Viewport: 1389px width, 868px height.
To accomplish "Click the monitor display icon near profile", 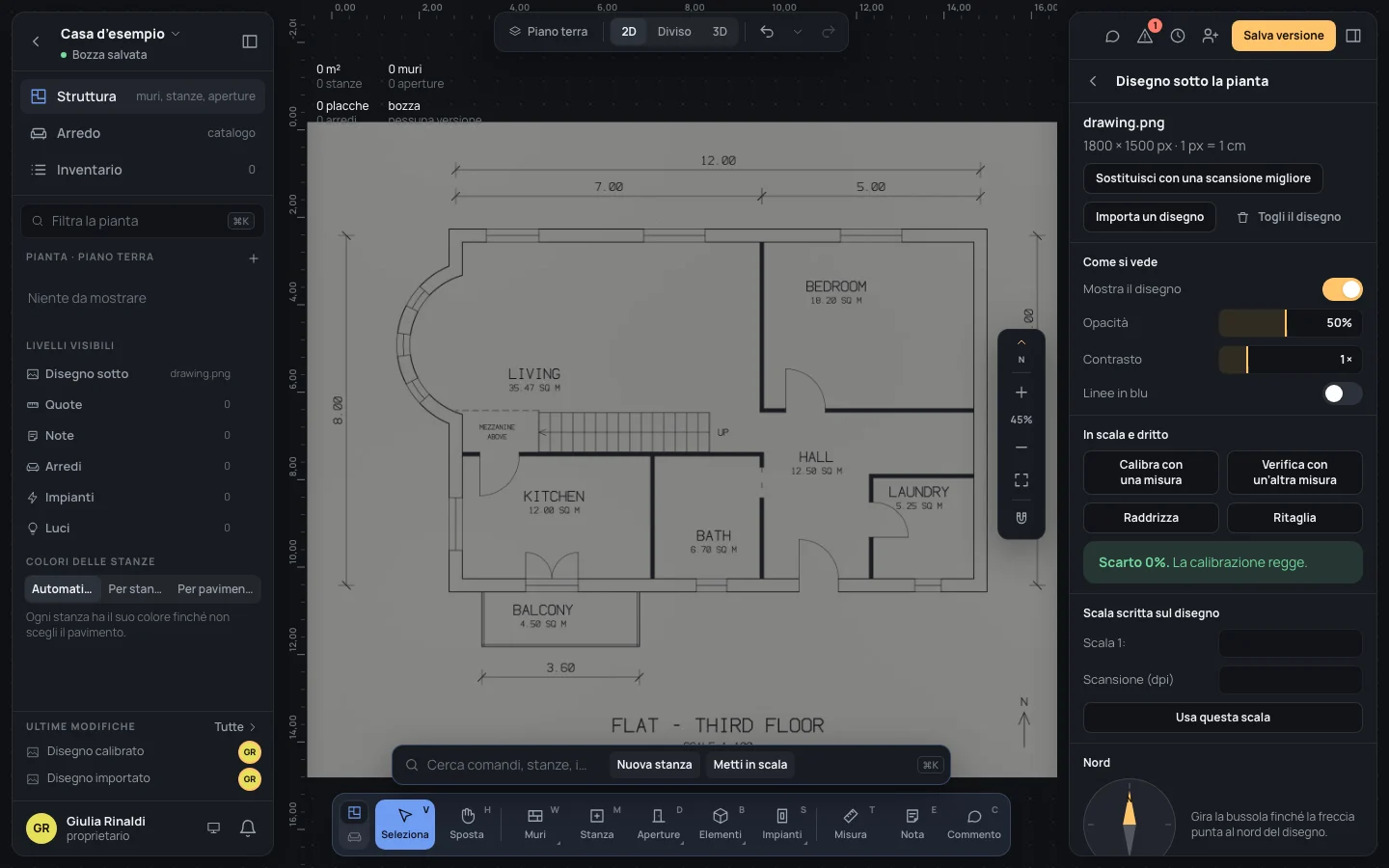I will point(214,827).
